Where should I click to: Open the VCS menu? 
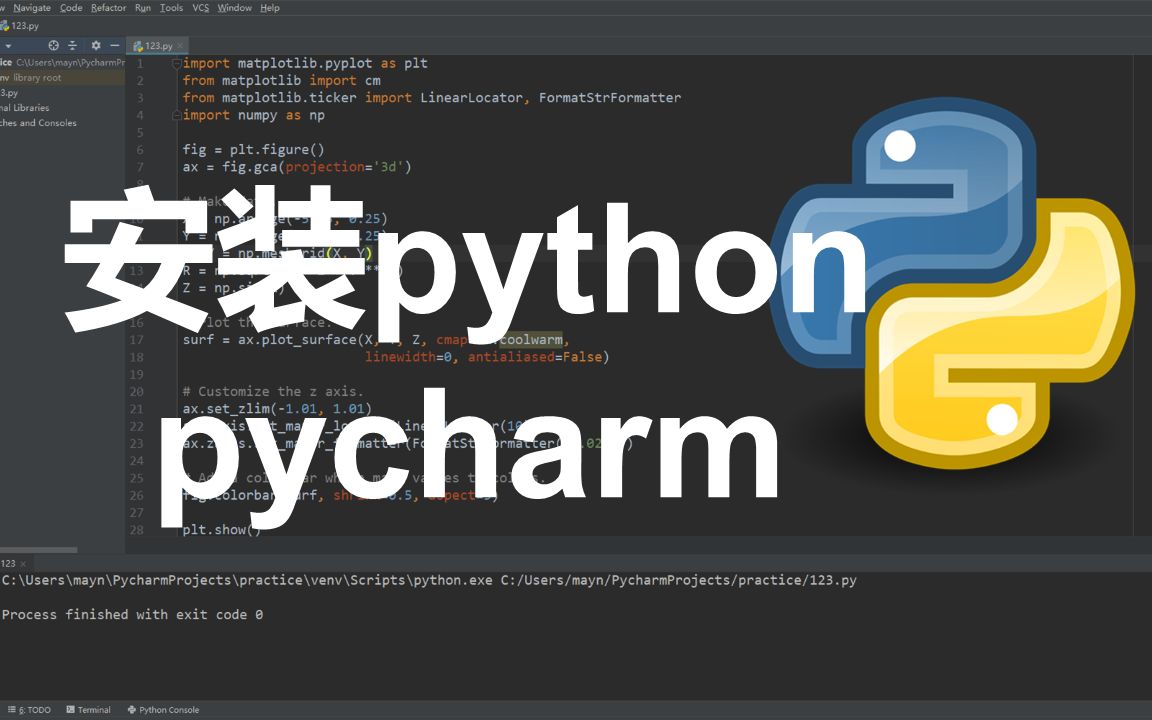point(199,8)
